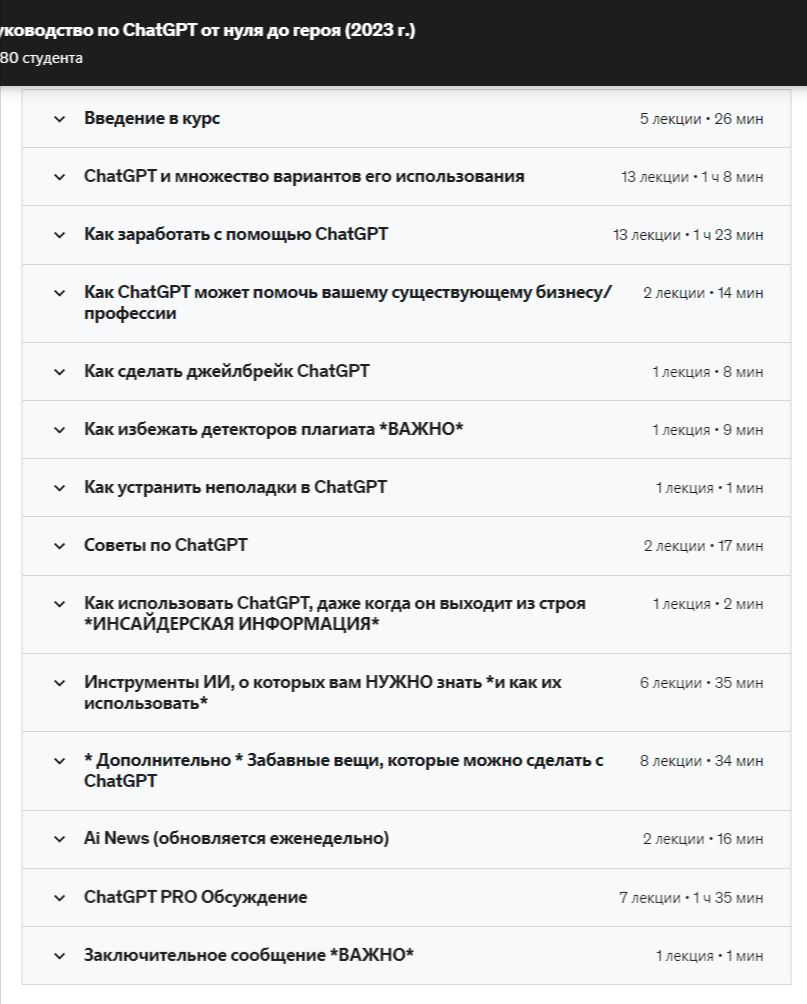Expand the fun things with ChatGPT section

pyautogui.click(x=60, y=760)
